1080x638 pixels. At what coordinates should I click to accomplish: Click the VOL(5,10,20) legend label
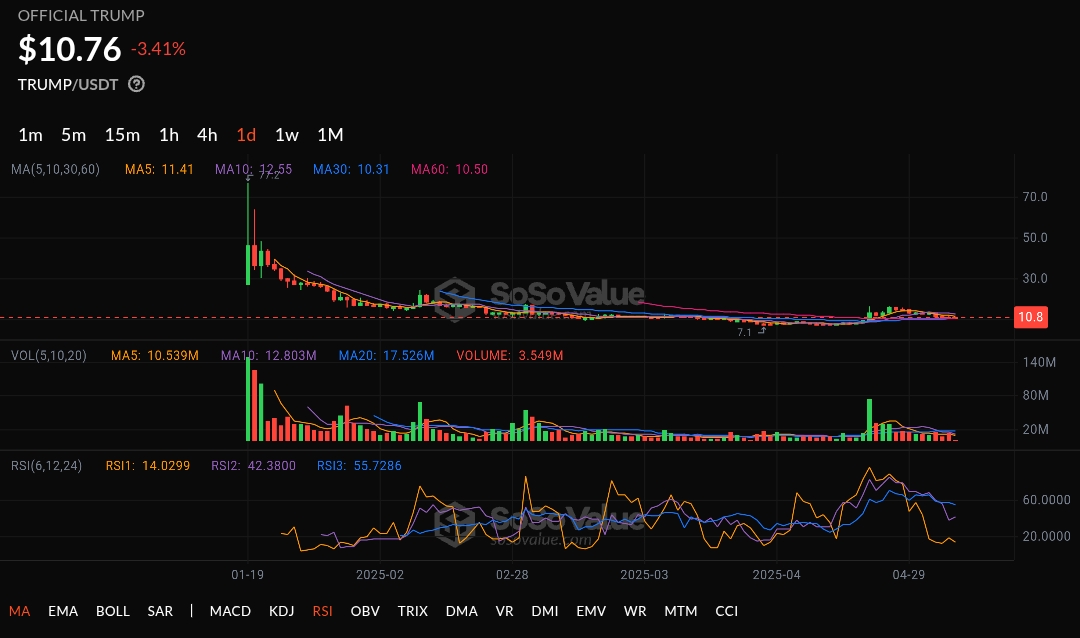point(49,356)
